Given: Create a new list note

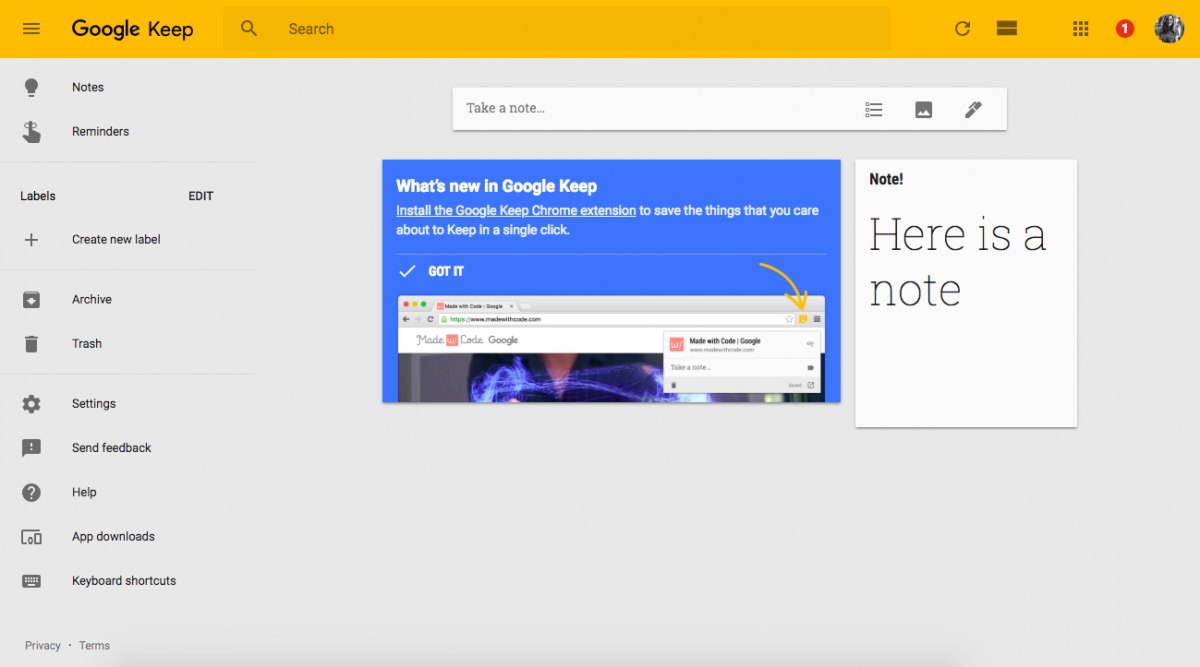Looking at the screenshot, I should [x=873, y=109].
